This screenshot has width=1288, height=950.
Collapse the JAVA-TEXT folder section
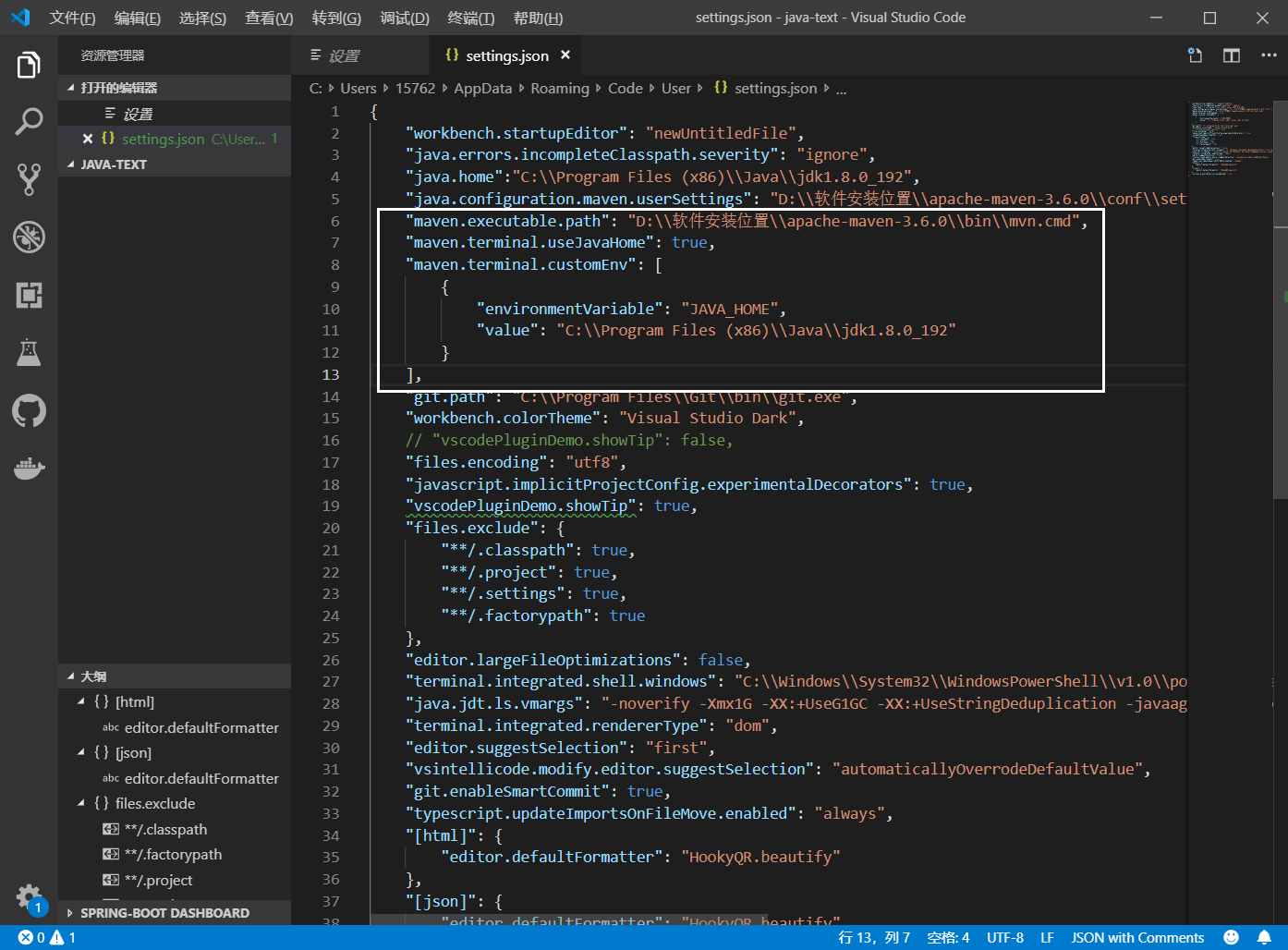[x=175, y=164]
